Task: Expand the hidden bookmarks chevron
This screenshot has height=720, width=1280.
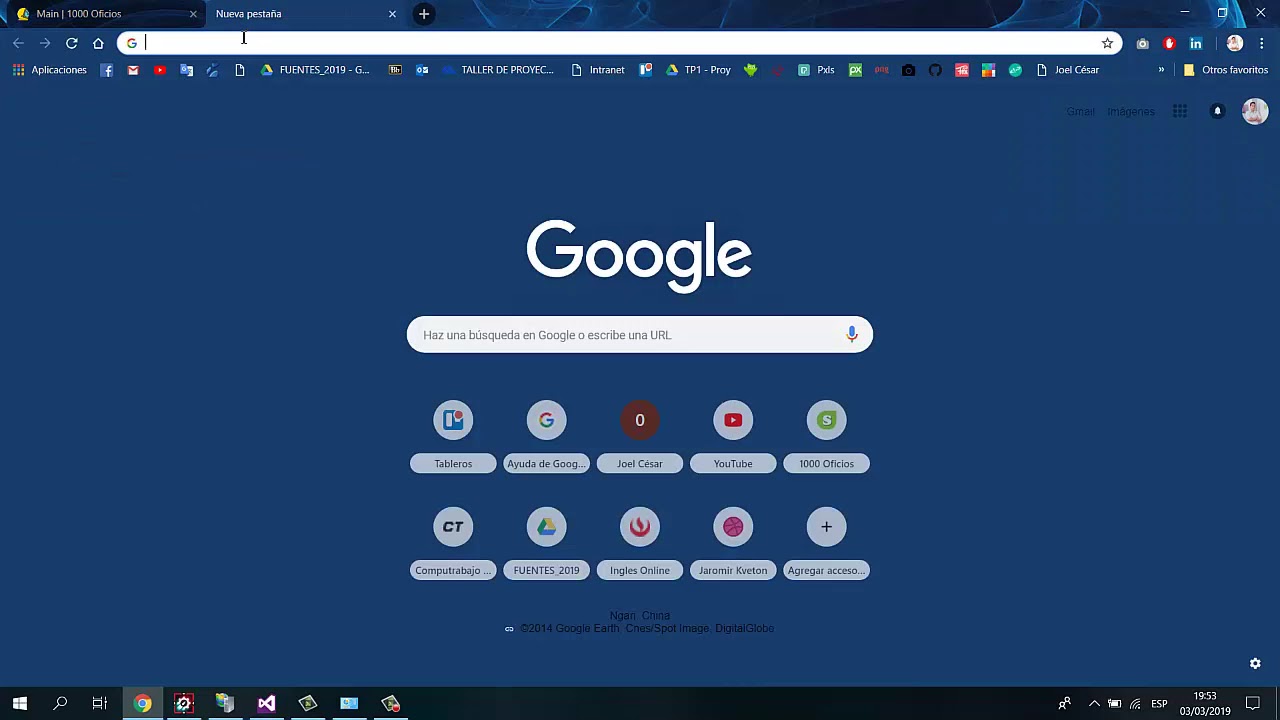Action: pyautogui.click(x=1161, y=70)
